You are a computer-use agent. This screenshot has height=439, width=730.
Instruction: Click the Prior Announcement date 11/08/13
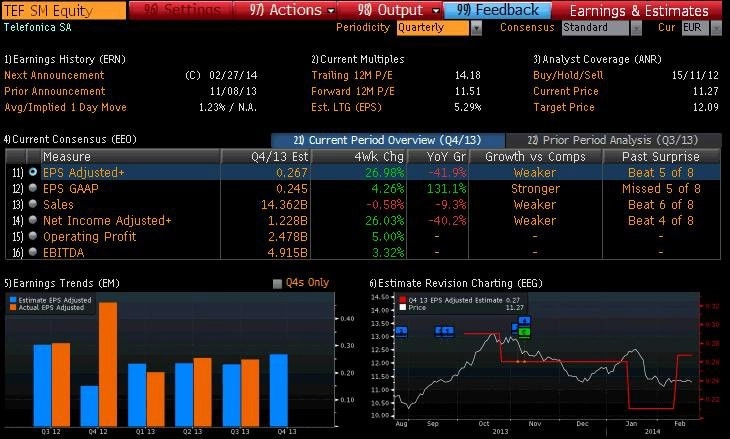[233, 91]
